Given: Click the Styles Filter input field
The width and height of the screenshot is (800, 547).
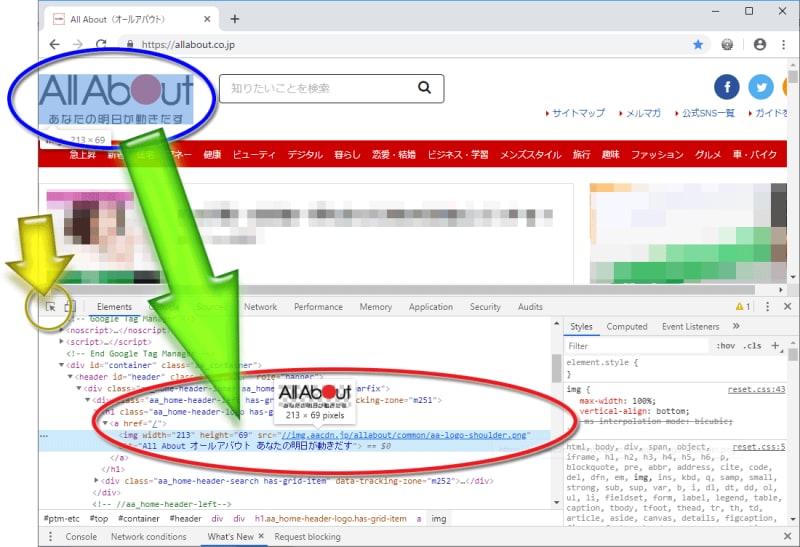Looking at the screenshot, I should pyautogui.click(x=637, y=345).
